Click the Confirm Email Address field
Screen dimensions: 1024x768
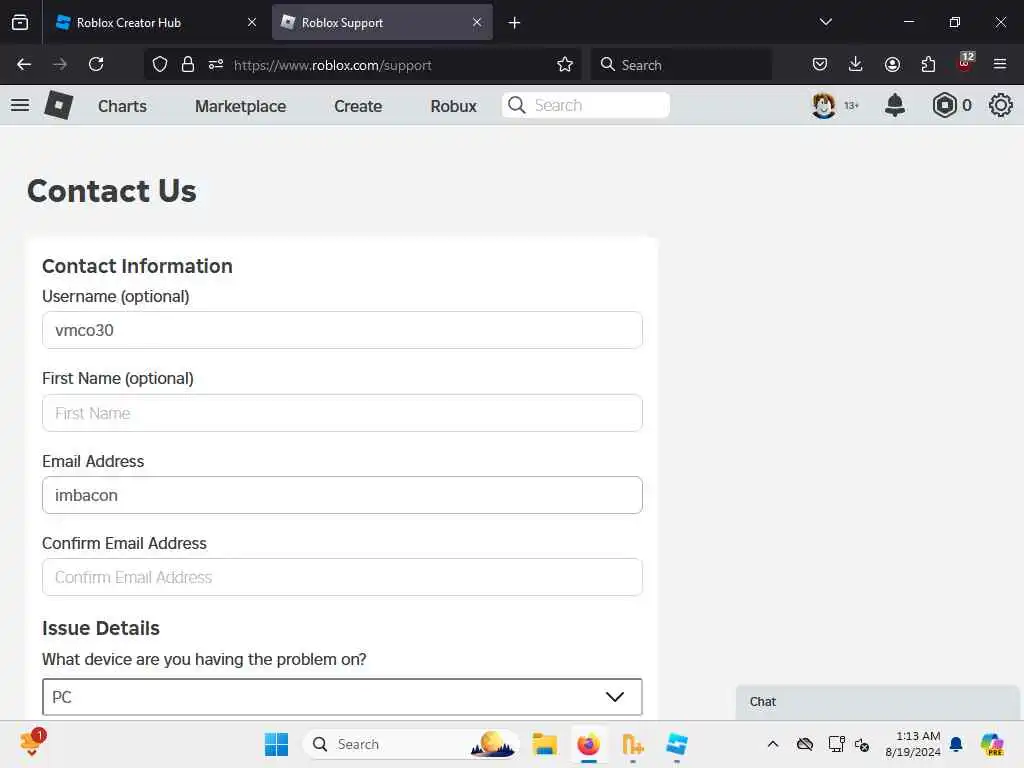(x=342, y=577)
